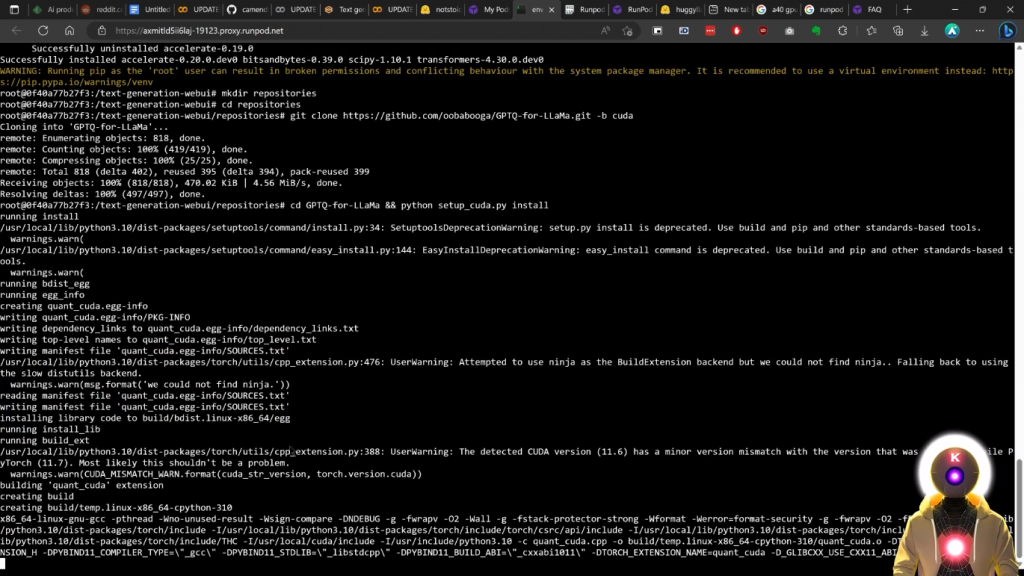Activate the Read aloud icon
This screenshot has width=1024, height=576.
pyautogui.click(x=605, y=31)
